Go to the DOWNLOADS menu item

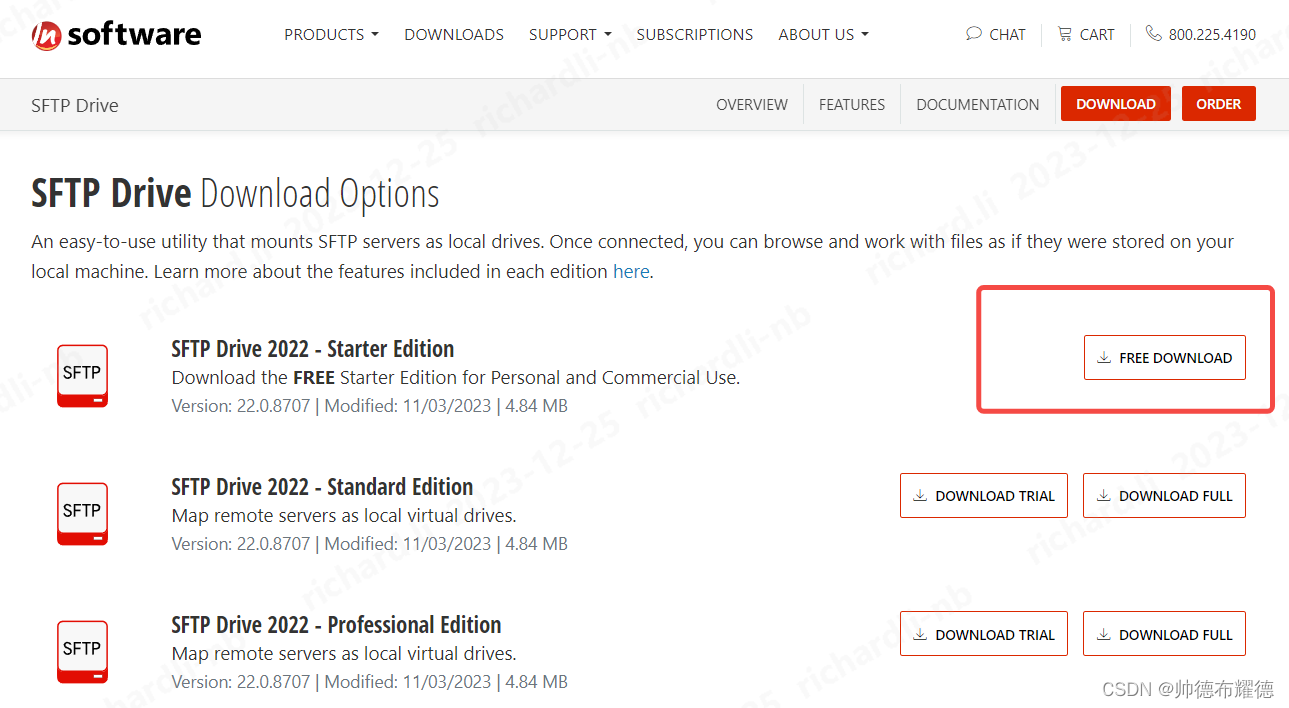click(x=453, y=34)
